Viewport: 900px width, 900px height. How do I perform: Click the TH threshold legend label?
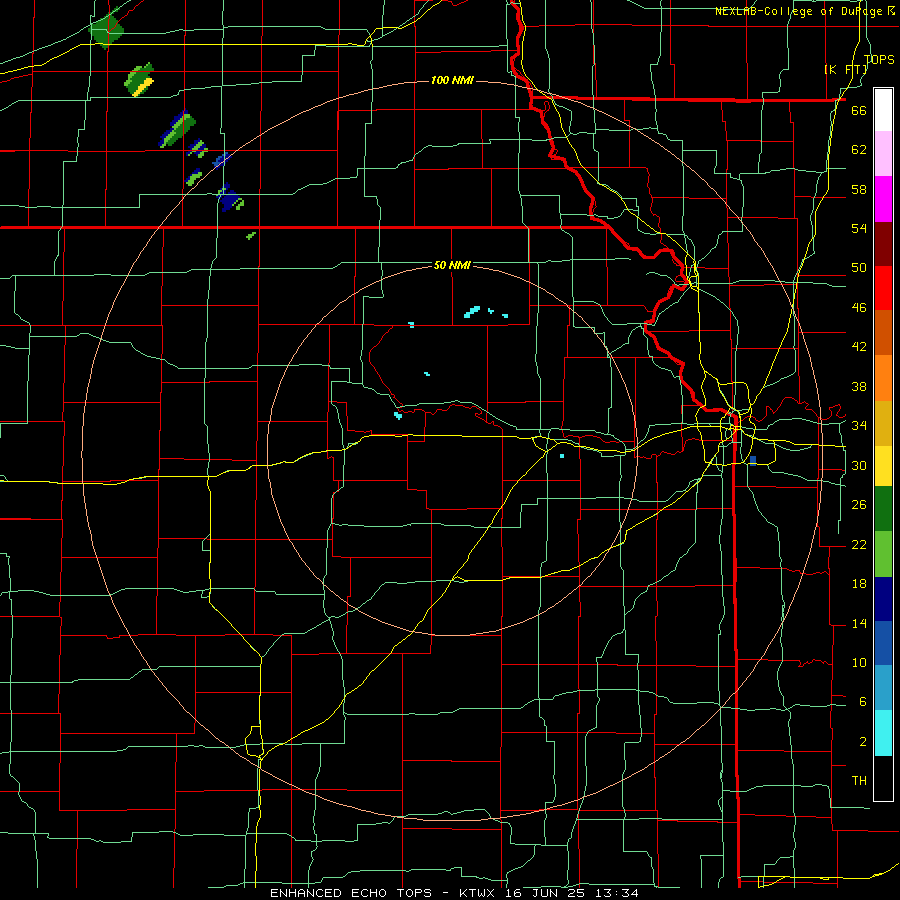coord(859,781)
